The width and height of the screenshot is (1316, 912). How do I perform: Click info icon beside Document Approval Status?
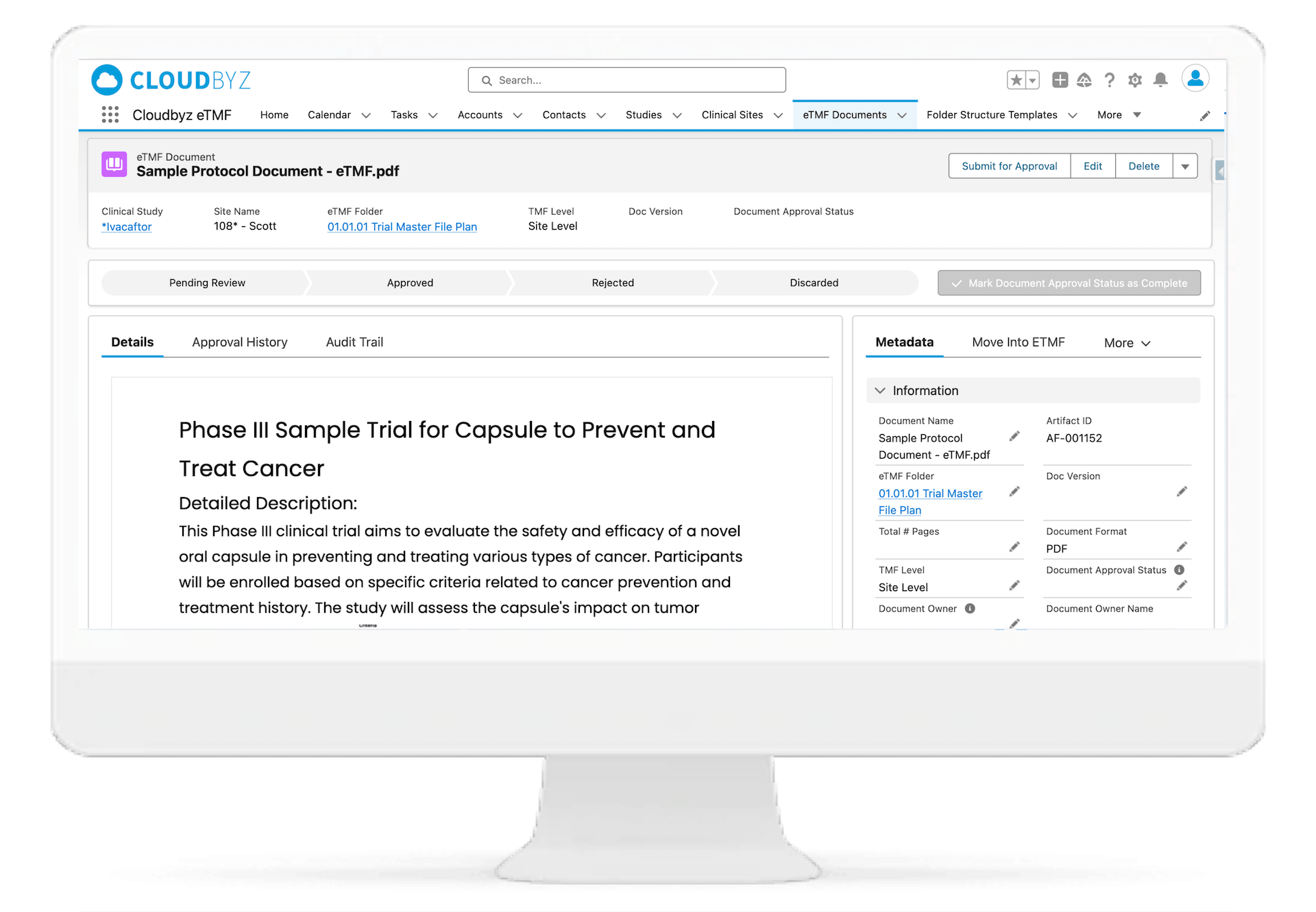pyautogui.click(x=1179, y=570)
